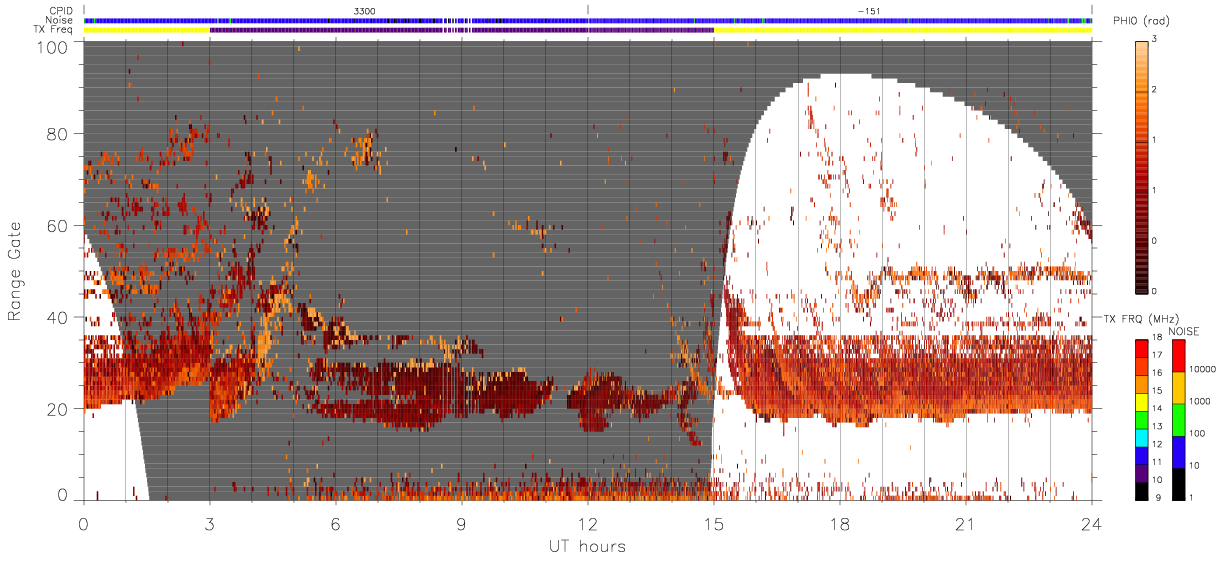Click UT hours tick label 3
This screenshot has height=567, width=1228.
coord(209,523)
